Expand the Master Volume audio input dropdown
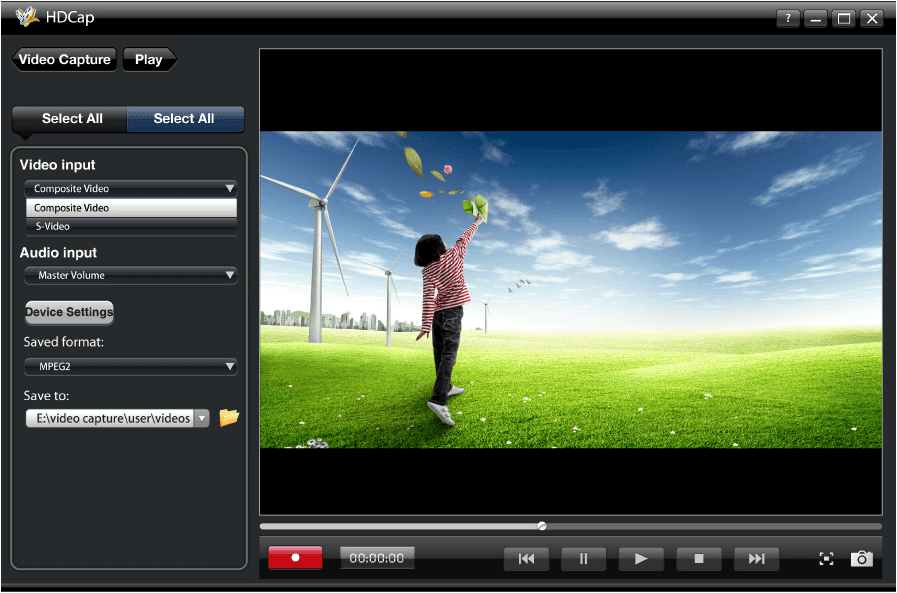This screenshot has height=593, width=897. pos(229,275)
